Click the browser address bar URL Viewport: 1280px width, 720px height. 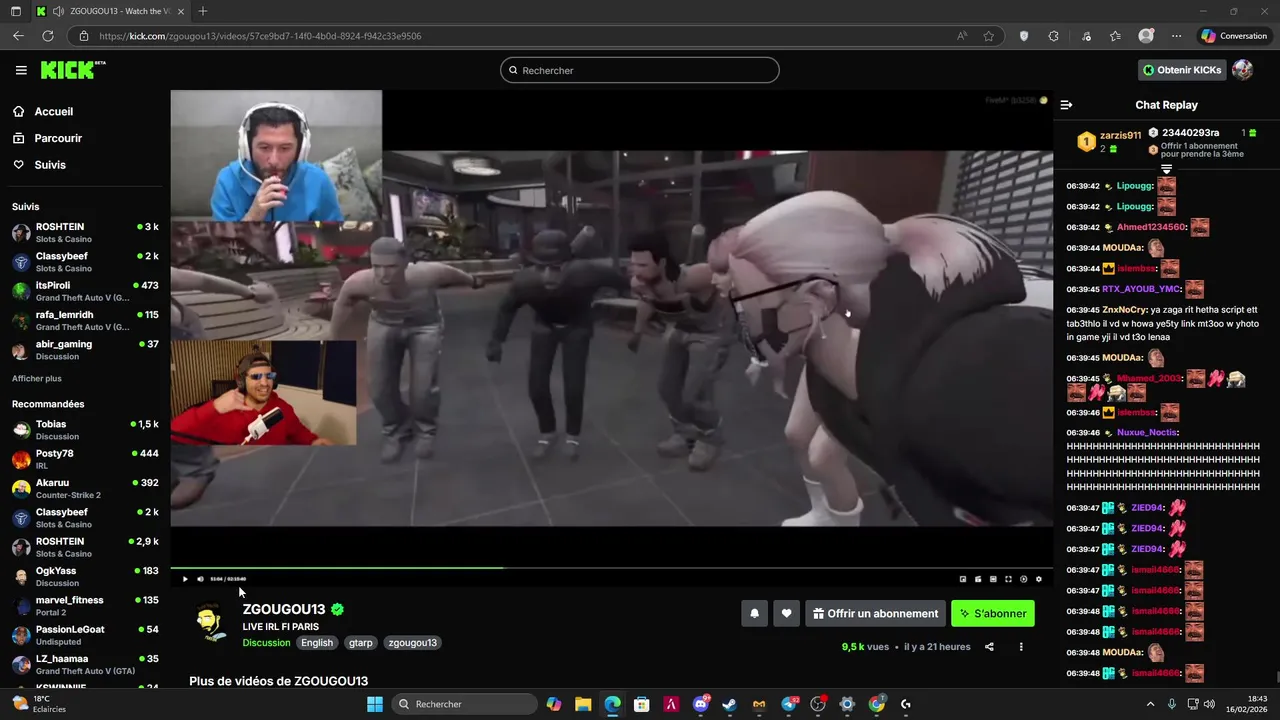click(x=260, y=36)
